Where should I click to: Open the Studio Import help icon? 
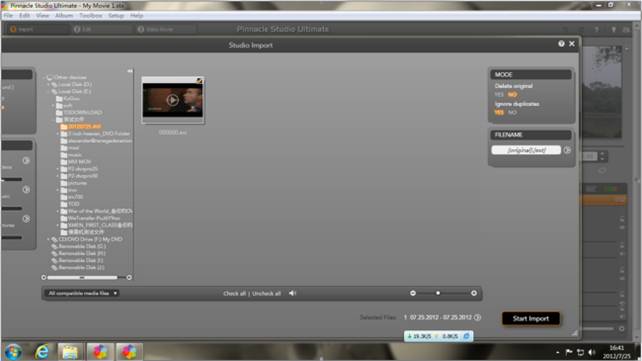[561, 44]
